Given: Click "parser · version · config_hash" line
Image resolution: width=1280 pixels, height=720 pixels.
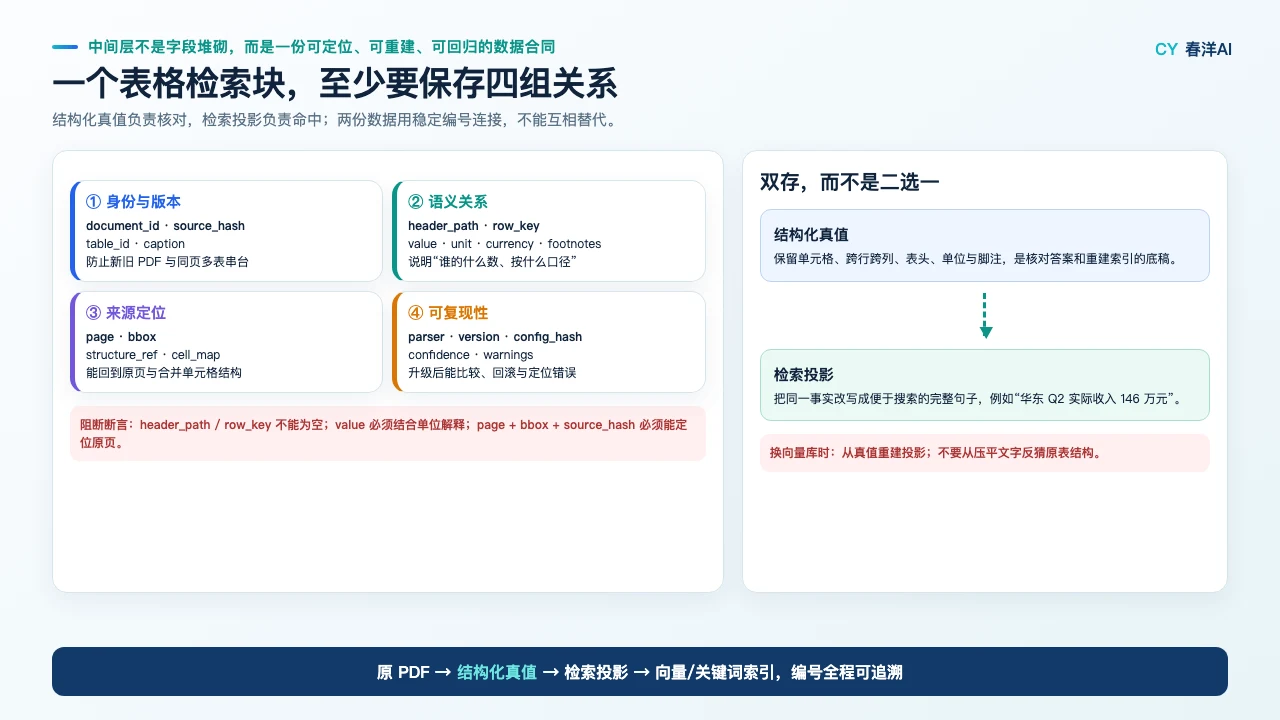Looking at the screenshot, I should point(495,337).
